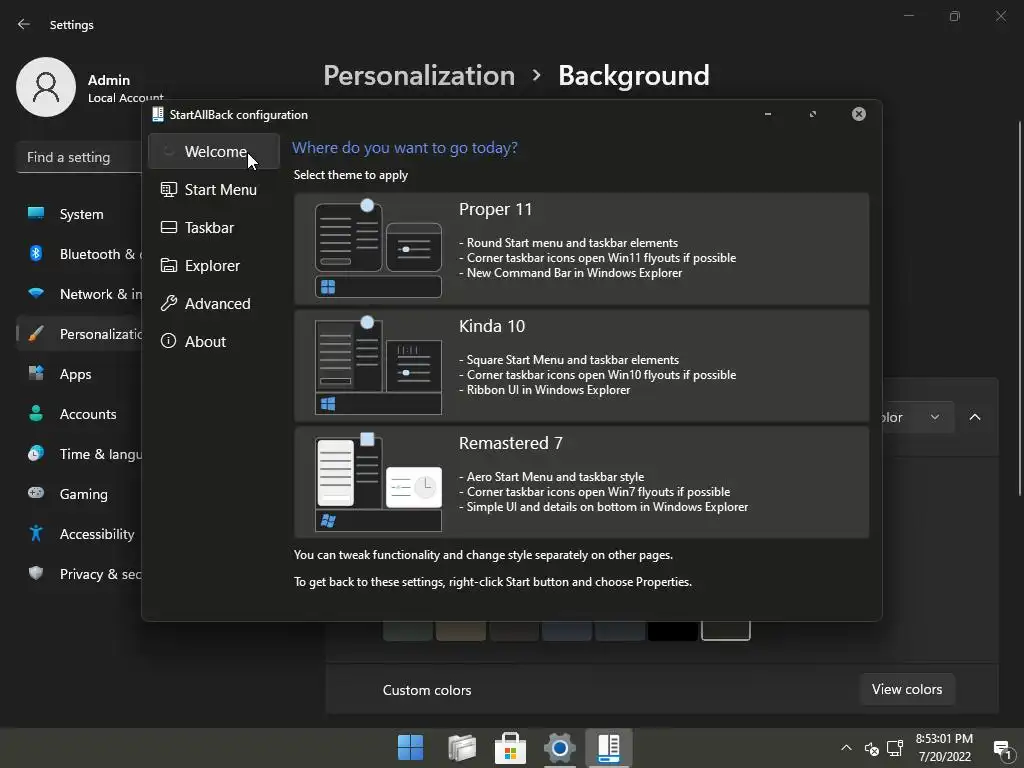Open the Welcome page in StartAllBack
1024x768 pixels.
click(214, 152)
